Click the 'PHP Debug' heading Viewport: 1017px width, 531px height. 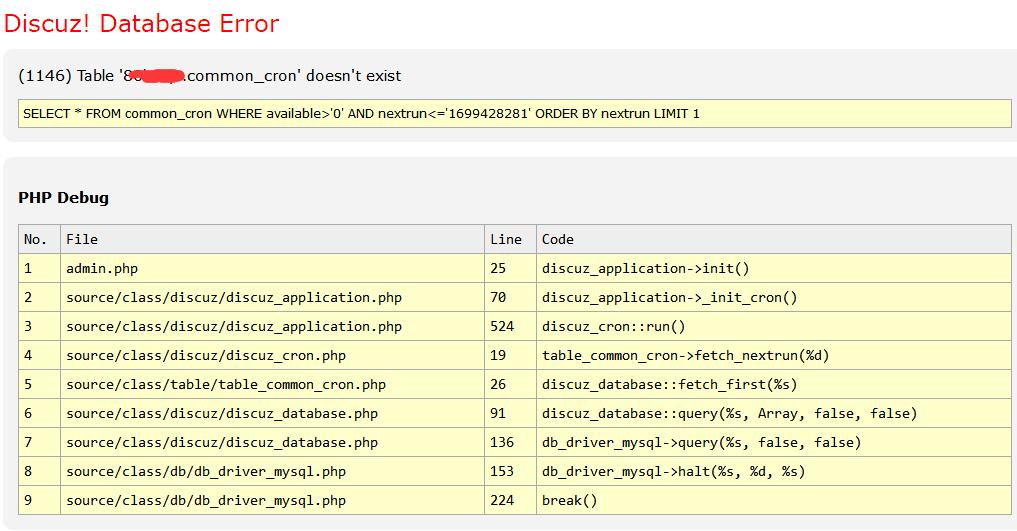64,198
